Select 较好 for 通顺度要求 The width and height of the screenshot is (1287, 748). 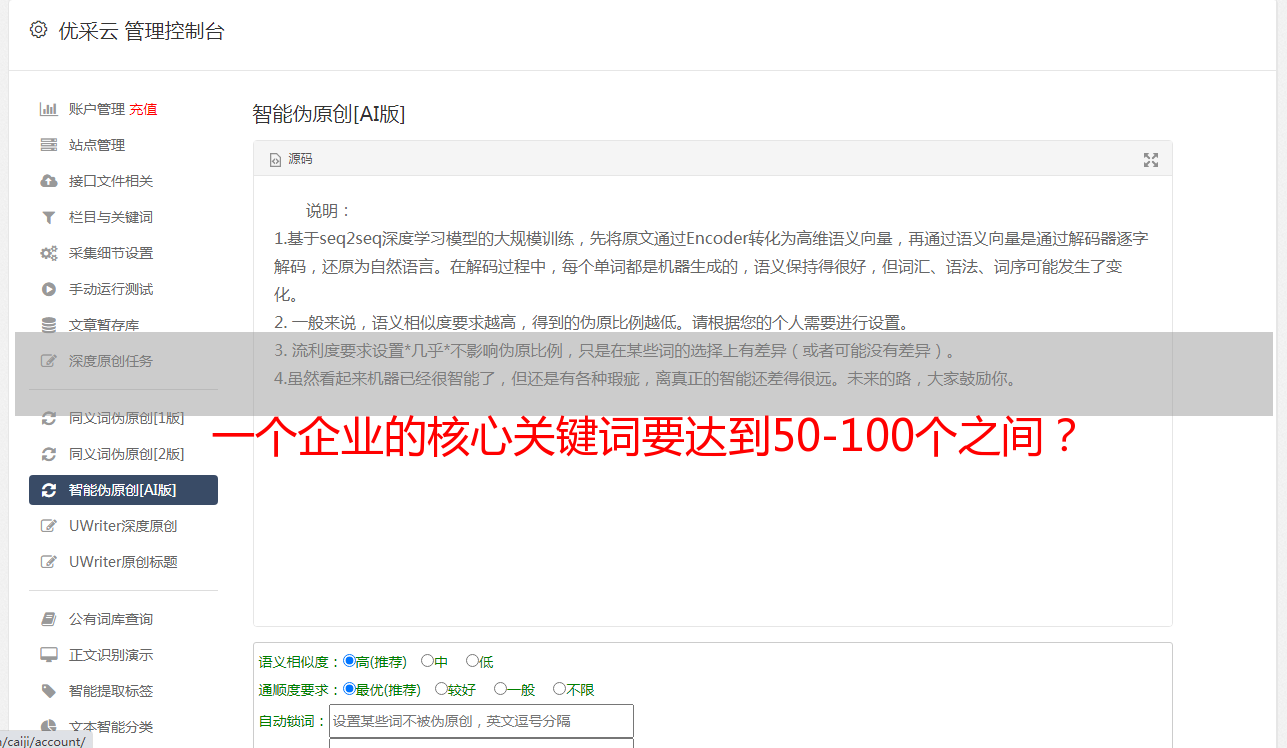point(441,689)
